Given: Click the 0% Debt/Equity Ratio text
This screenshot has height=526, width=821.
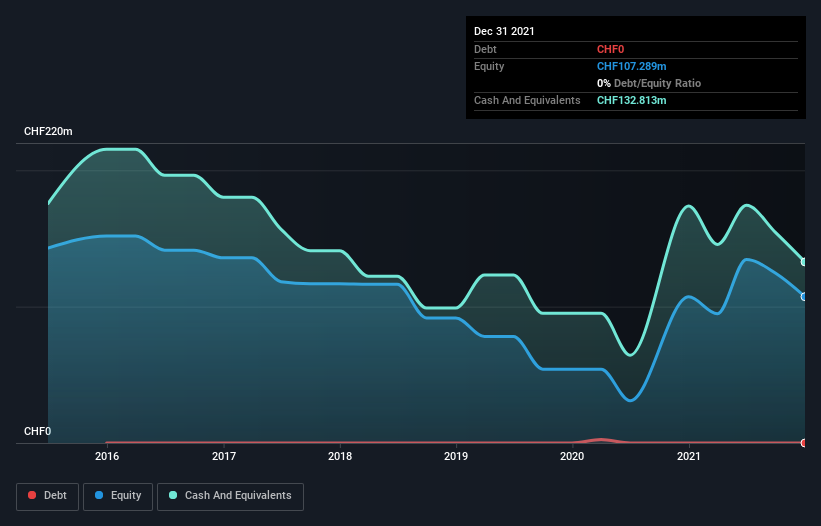Looking at the screenshot, I should tap(649, 83).
